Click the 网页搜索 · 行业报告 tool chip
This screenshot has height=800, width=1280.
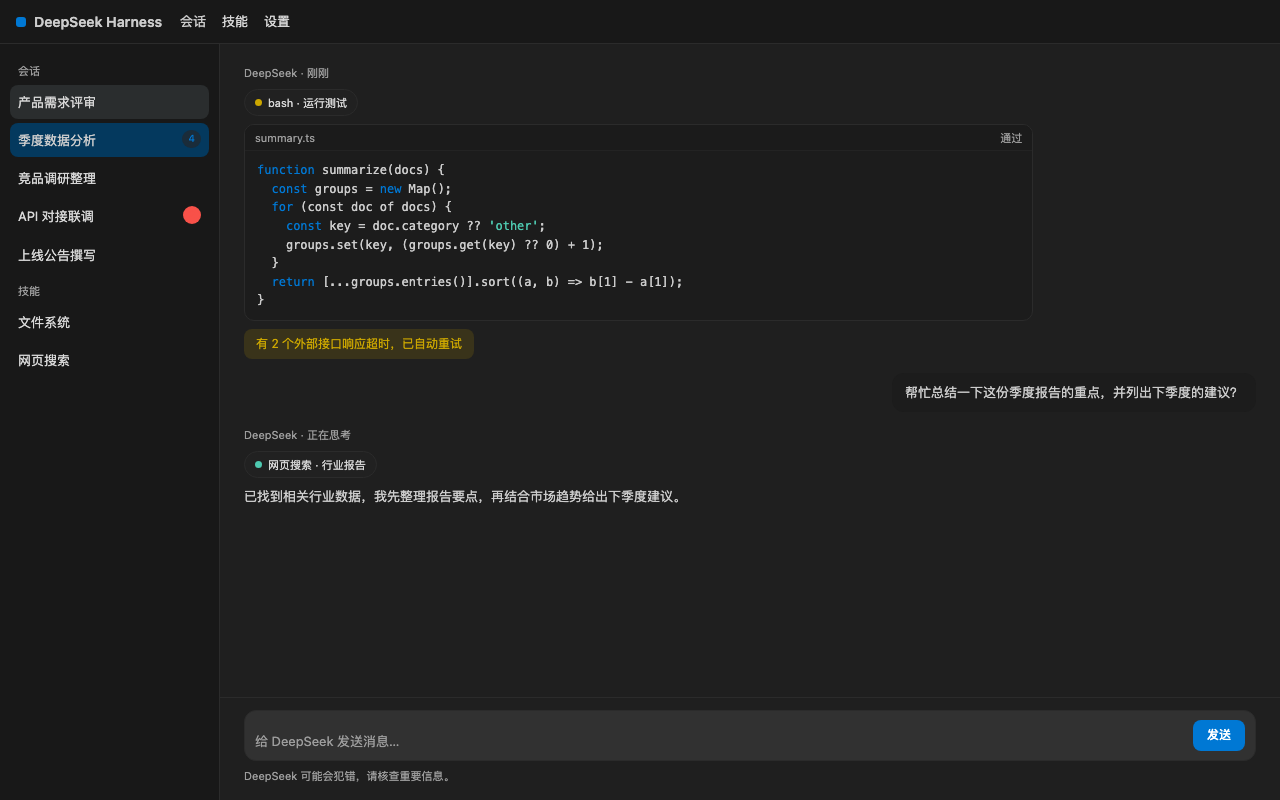311,465
